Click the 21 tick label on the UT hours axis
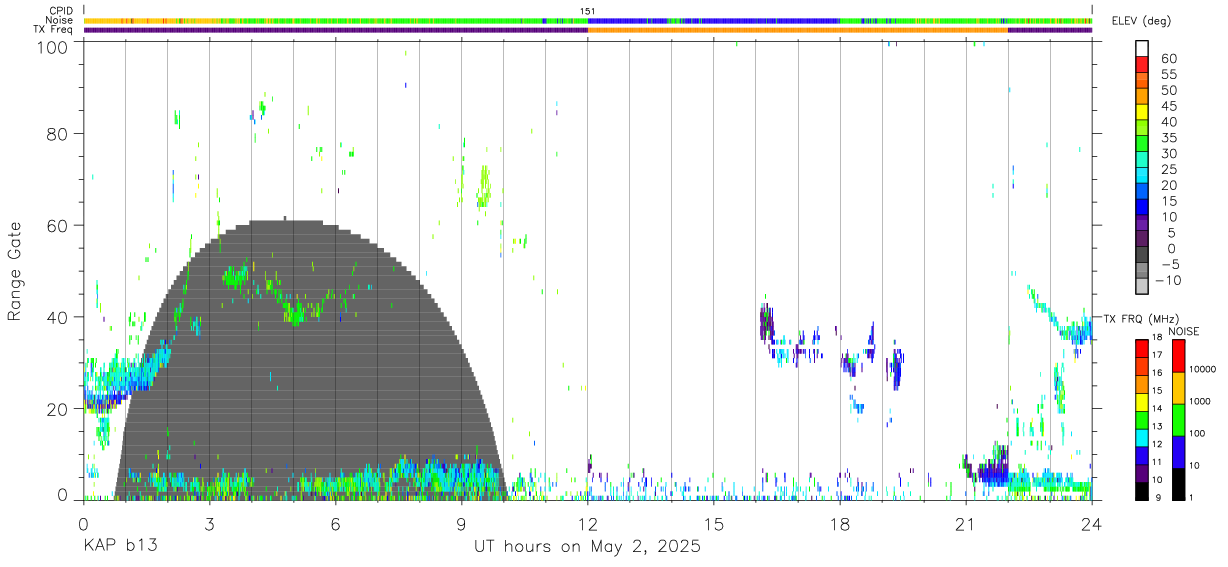Screen dimensions: 1228x567 [x=966, y=523]
